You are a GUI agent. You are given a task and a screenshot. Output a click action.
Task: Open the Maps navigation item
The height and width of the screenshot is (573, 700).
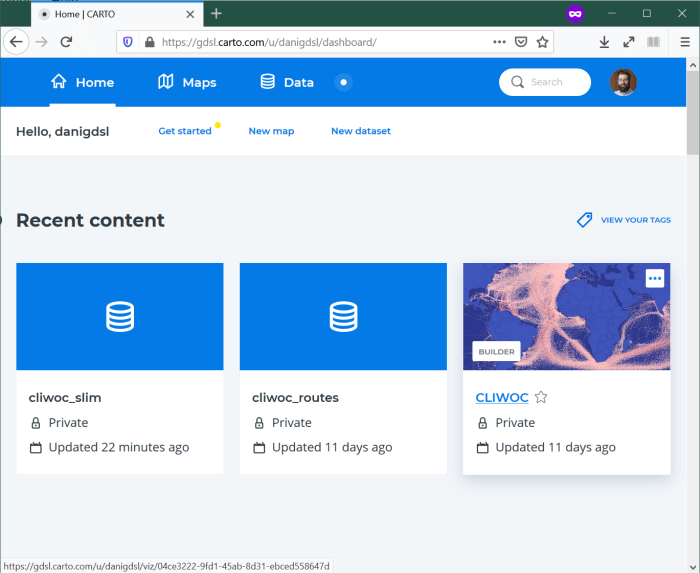pos(187,82)
